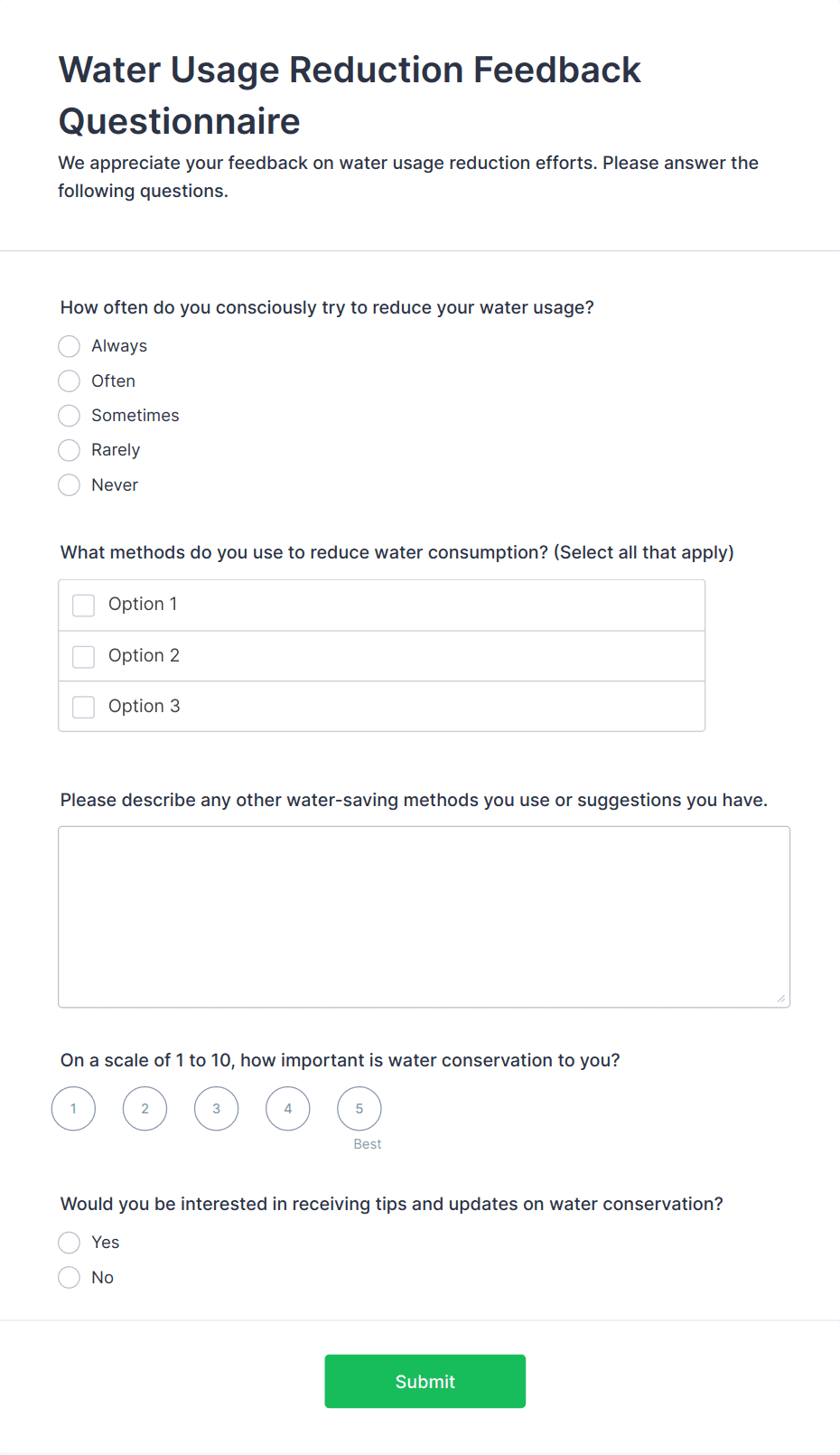Select Yes for receiving conservation tips
840x1455 pixels.
coord(69,1243)
